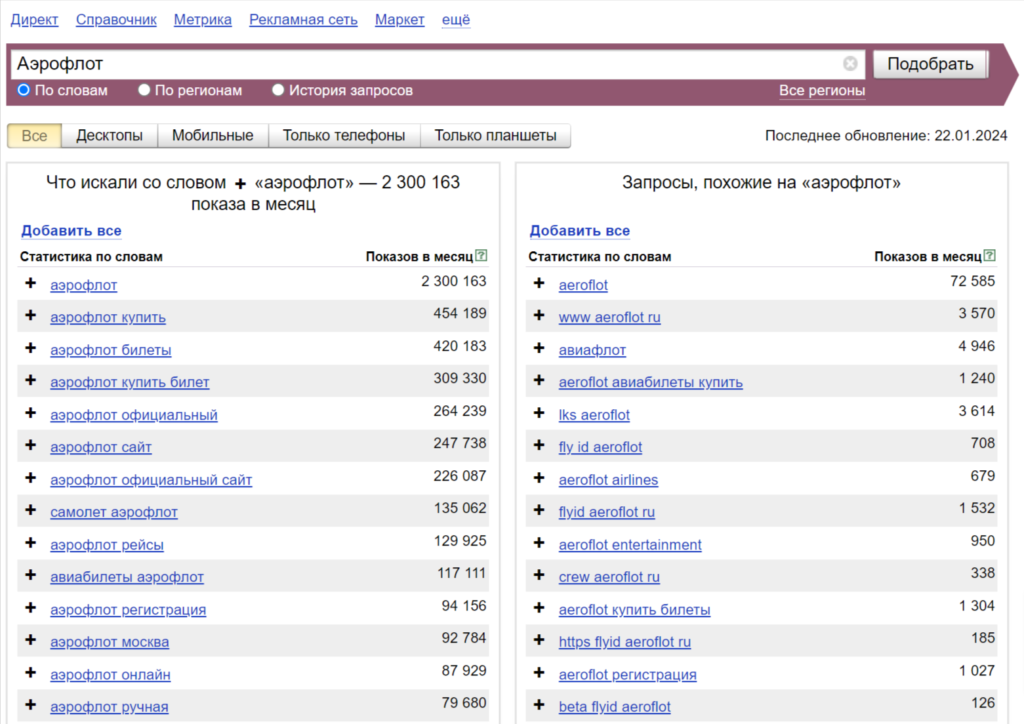Add aeroflot авиабилеты купить with plus icon
Image resolution: width=1024 pixels, height=724 pixels.
(539, 380)
